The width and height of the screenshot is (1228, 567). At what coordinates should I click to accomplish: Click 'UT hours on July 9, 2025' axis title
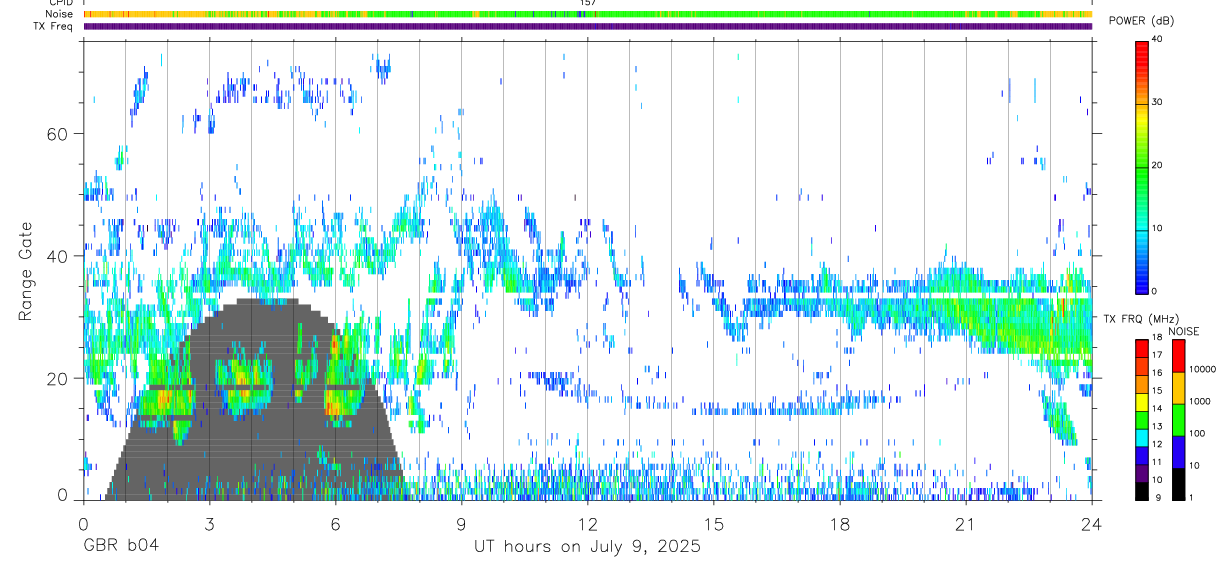tap(587, 547)
